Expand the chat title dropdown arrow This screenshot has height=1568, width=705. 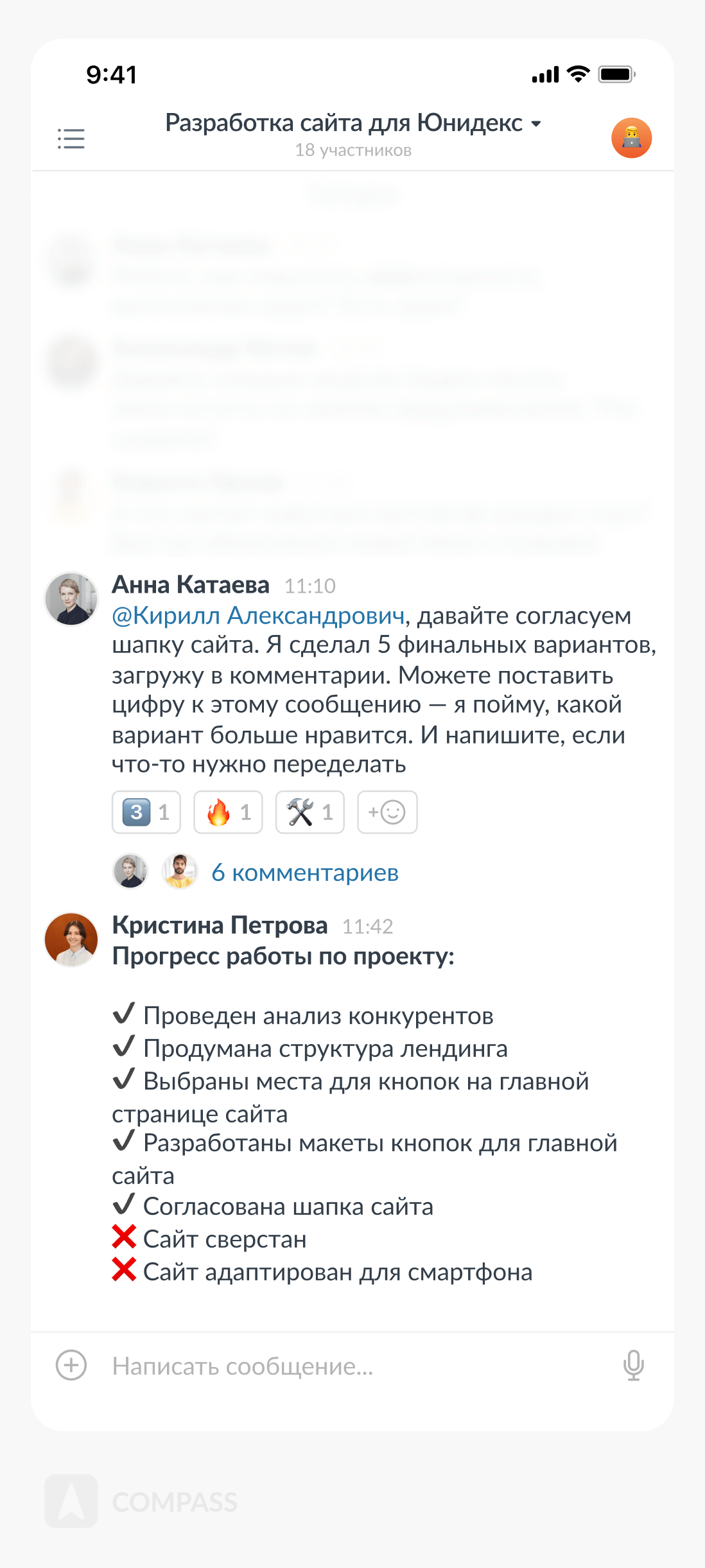tap(536, 123)
